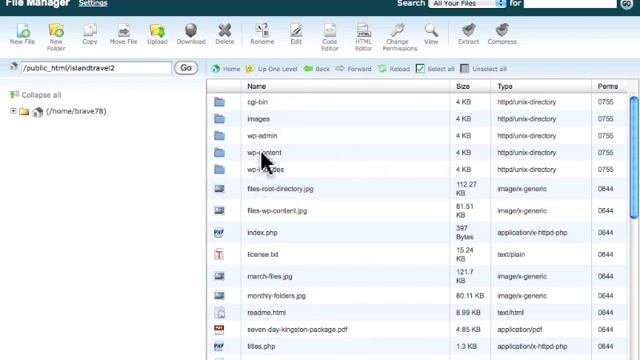Go Forward in navigation bar
This screenshot has width=640, height=360.
point(353,69)
